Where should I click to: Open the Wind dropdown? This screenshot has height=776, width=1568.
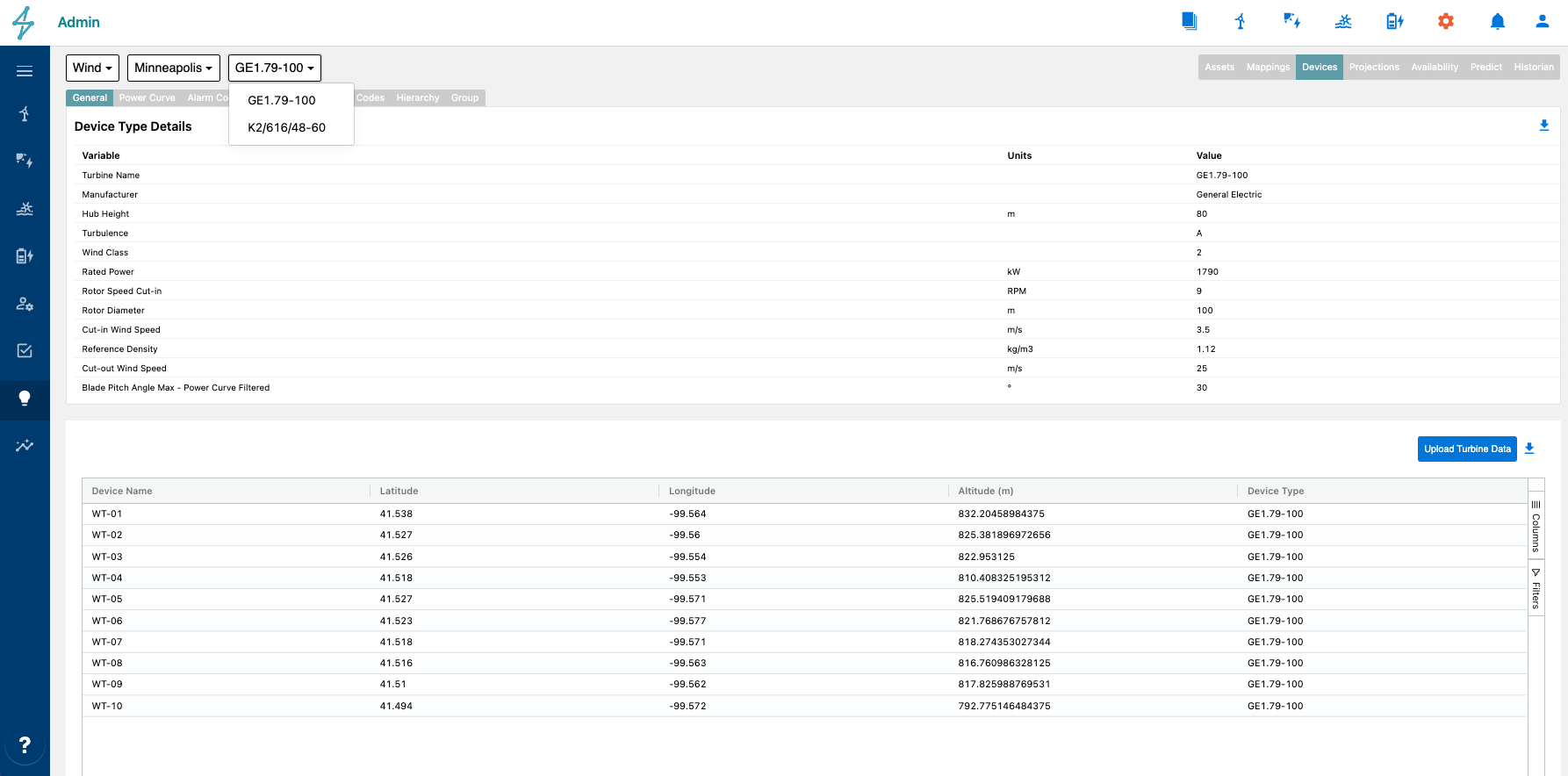(92, 68)
